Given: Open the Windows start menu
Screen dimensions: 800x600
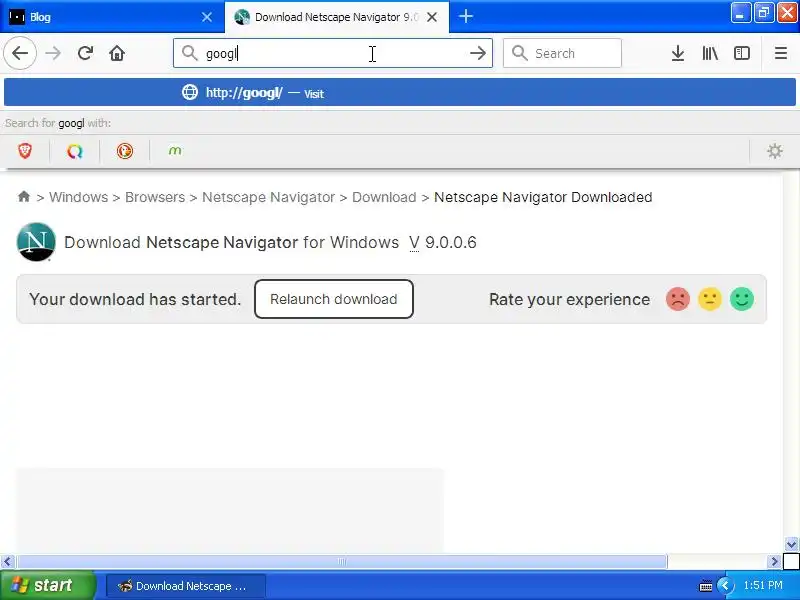Looking at the screenshot, I should pyautogui.click(x=47, y=585).
